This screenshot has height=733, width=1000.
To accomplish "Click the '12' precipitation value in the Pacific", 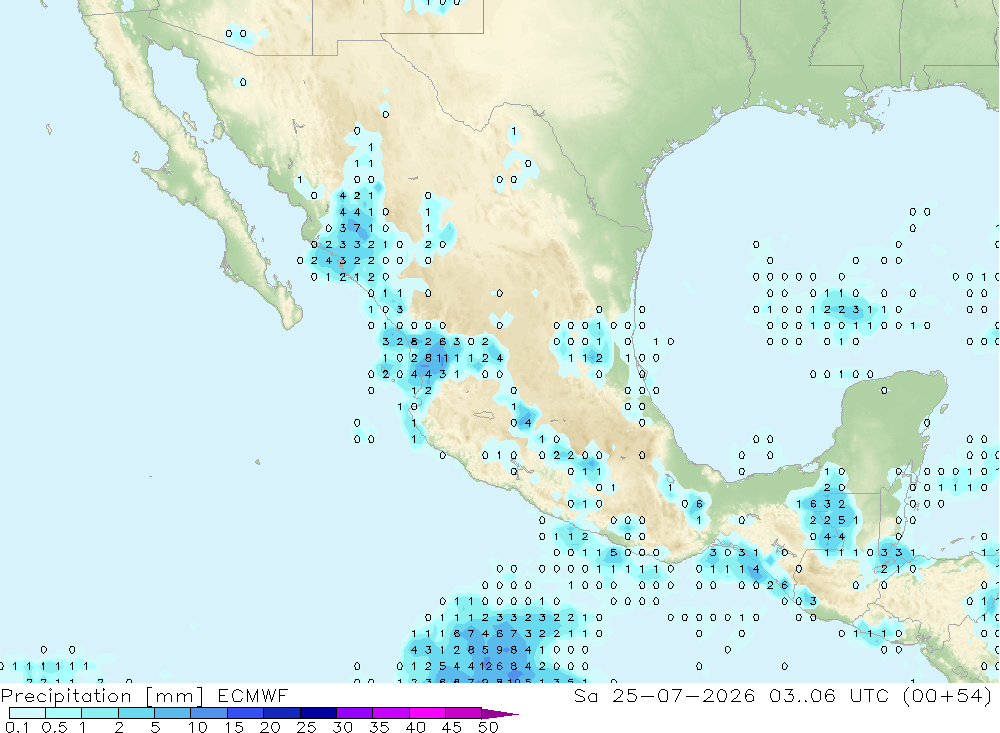I will [x=486, y=666].
